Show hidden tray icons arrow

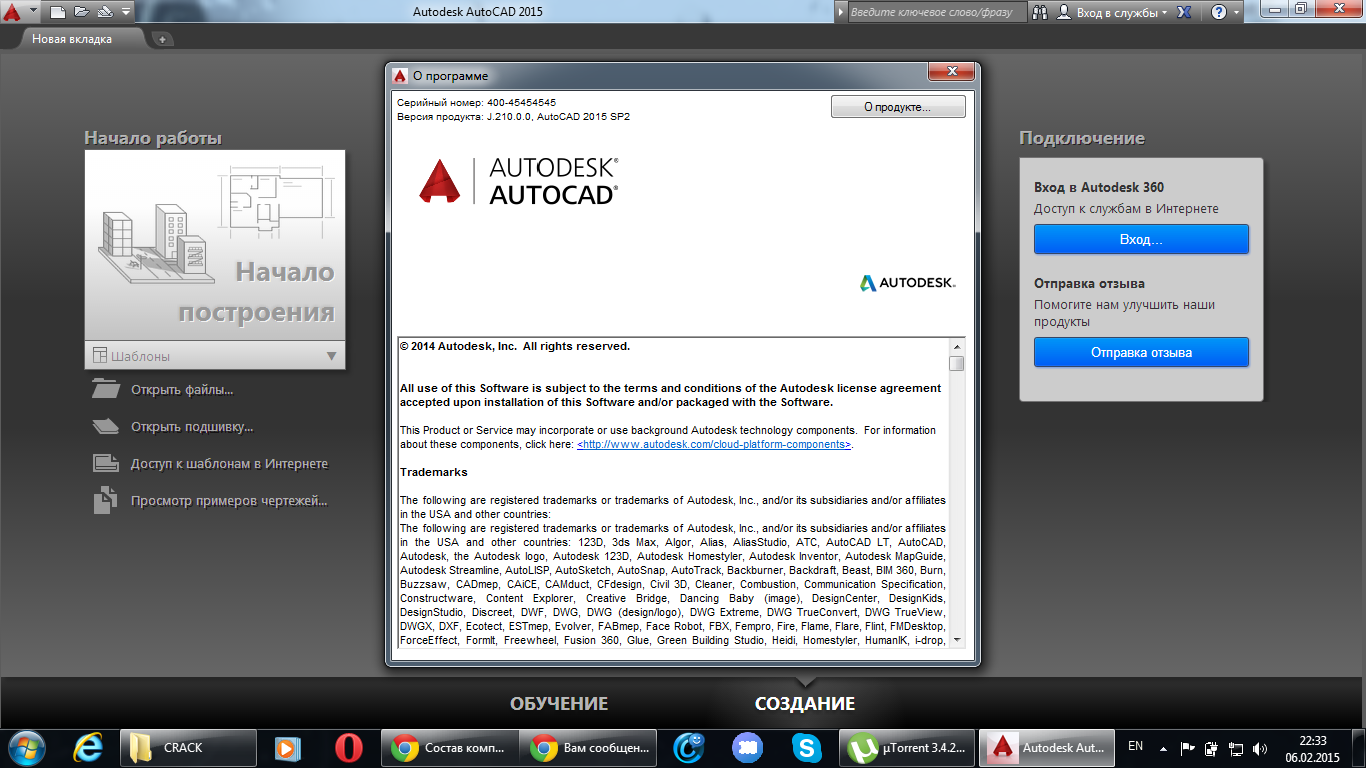coord(1162,747)
